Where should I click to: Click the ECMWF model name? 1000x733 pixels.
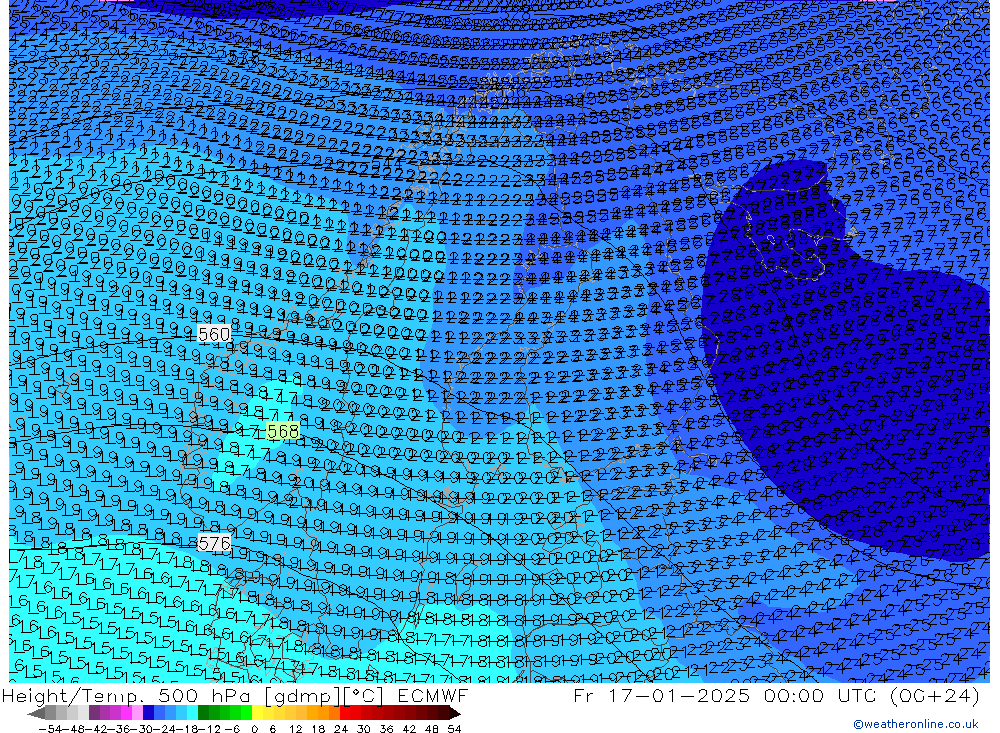(432, 695)
